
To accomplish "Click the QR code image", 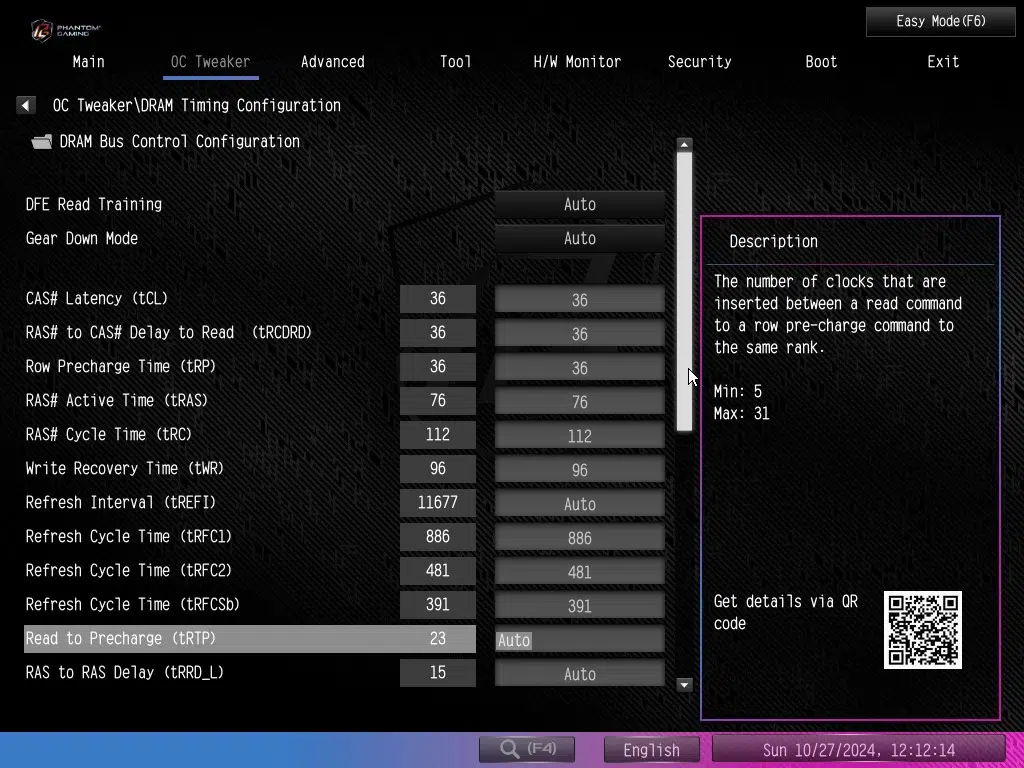I will [922, 630].
